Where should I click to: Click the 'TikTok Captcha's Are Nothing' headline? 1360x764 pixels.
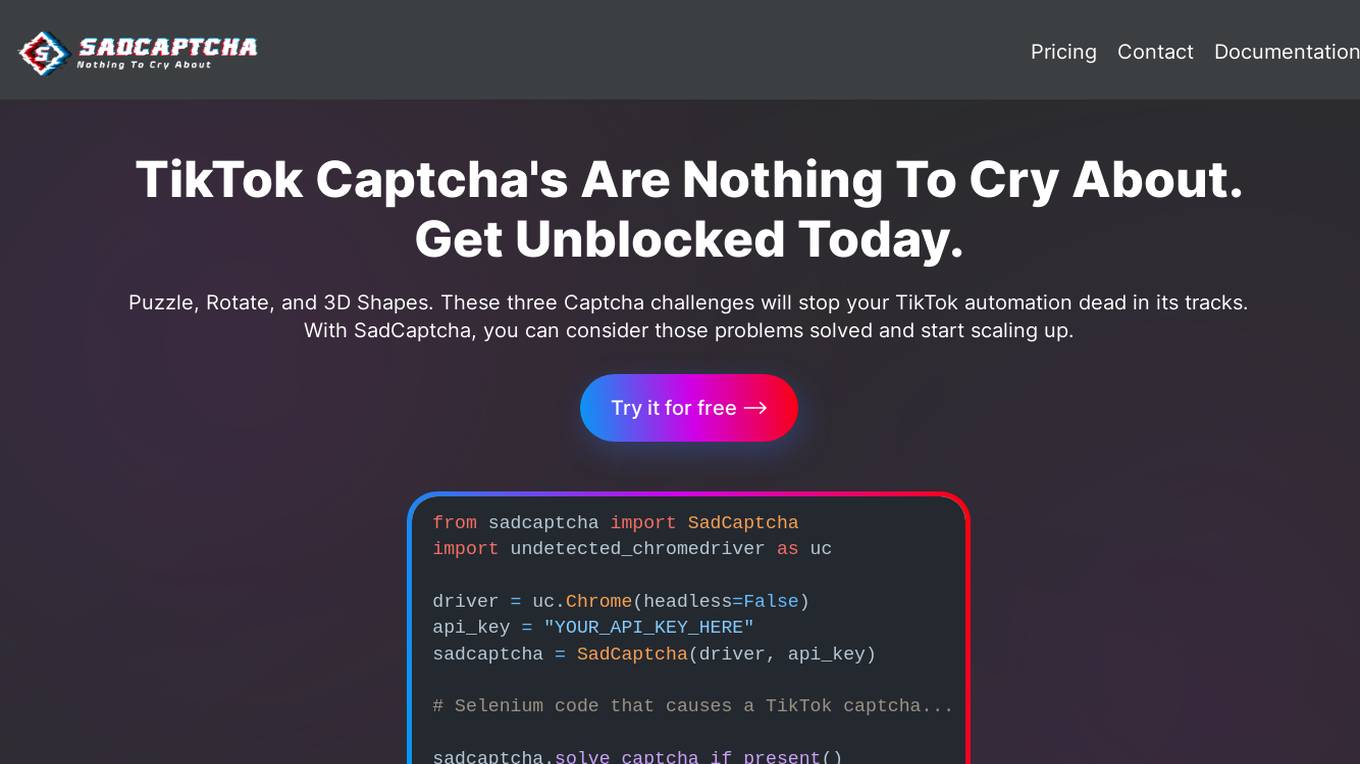(x=689, y=180)
